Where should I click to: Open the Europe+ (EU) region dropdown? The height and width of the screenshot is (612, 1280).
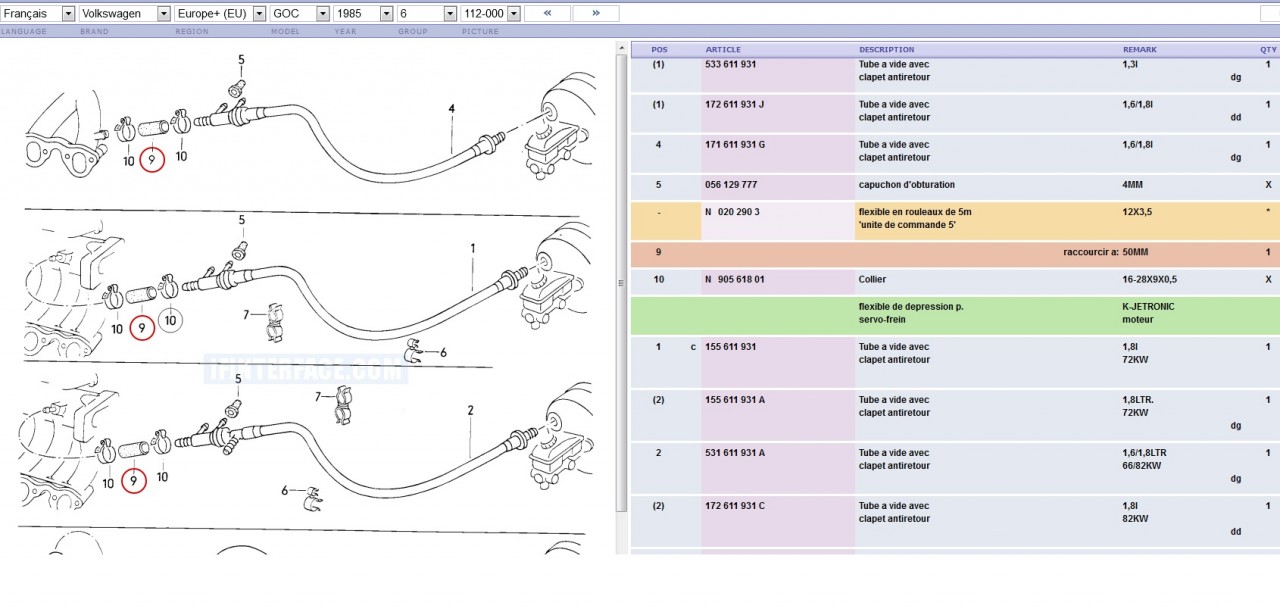point(220,14)
